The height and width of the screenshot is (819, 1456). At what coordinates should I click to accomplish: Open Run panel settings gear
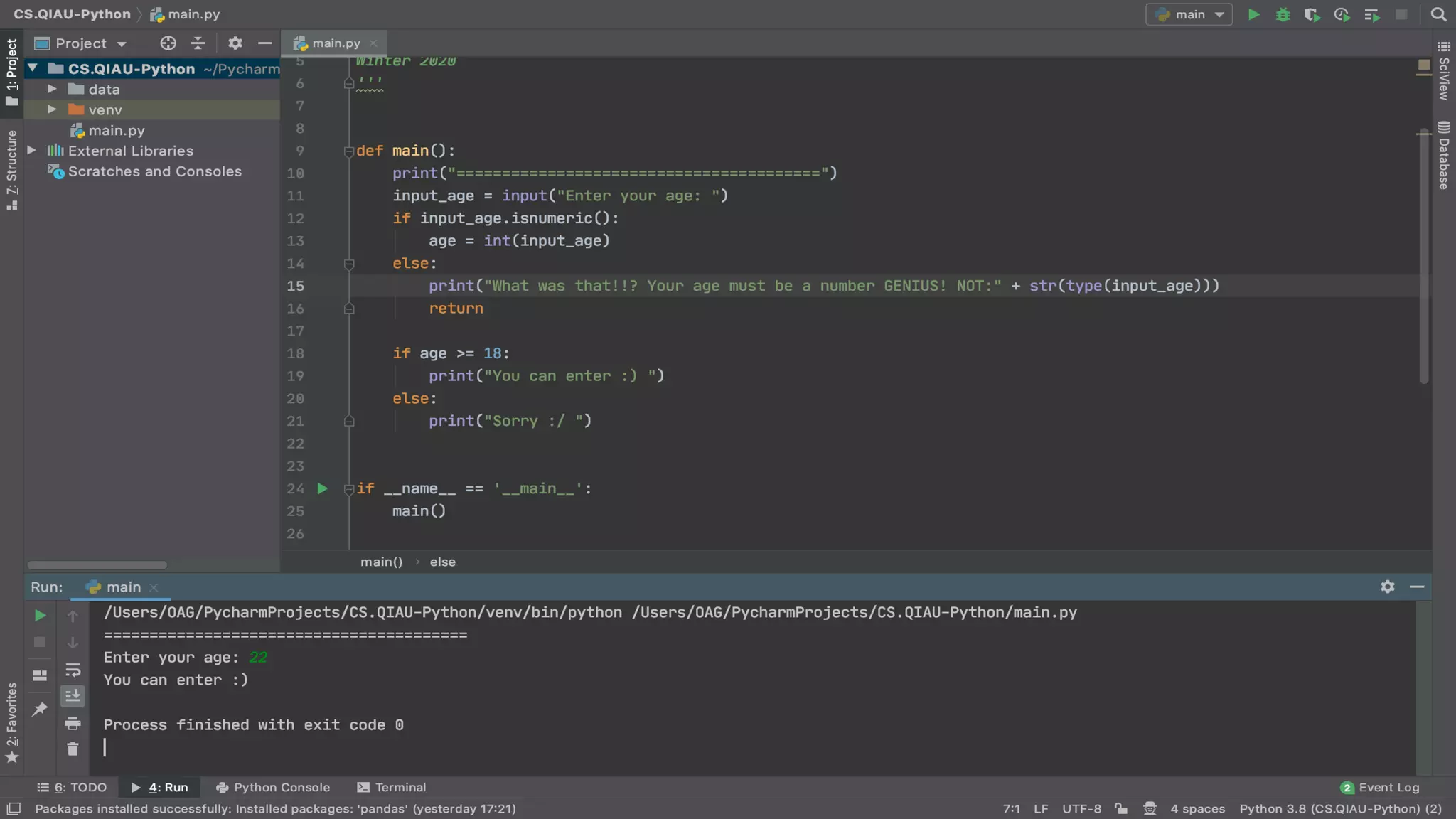point(1387,587)
